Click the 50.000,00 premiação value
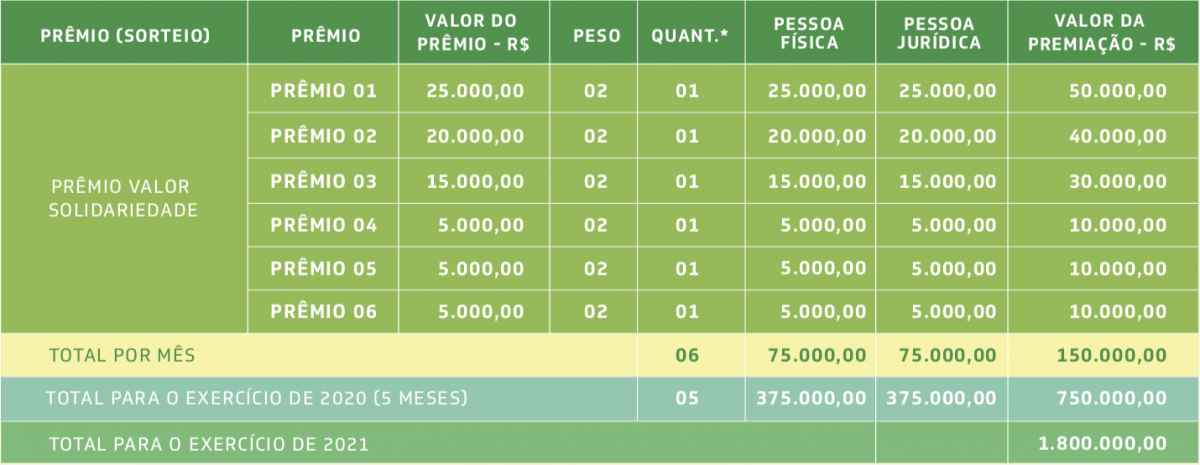This screenshot has height=465, width=1200. tap(1119, 91)
